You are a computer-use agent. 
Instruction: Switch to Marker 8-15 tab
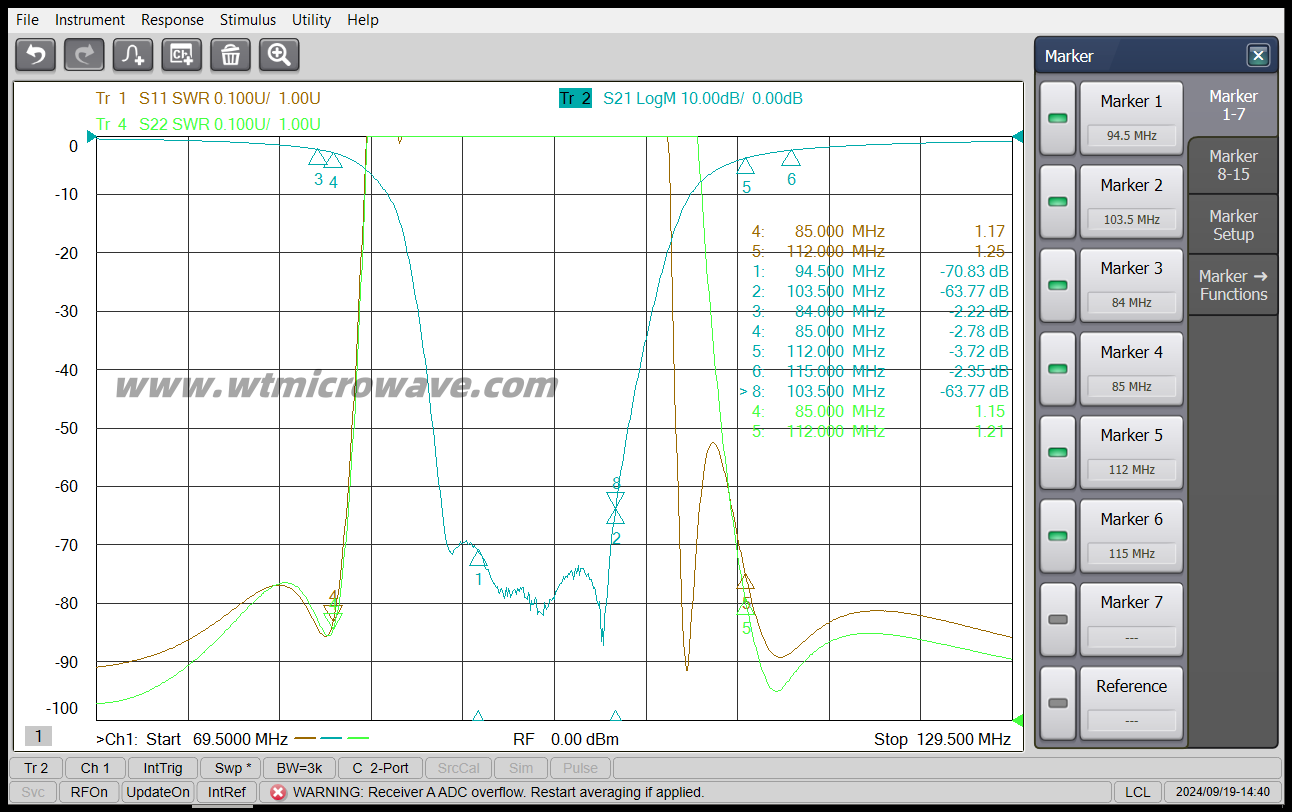[1233, 165]
